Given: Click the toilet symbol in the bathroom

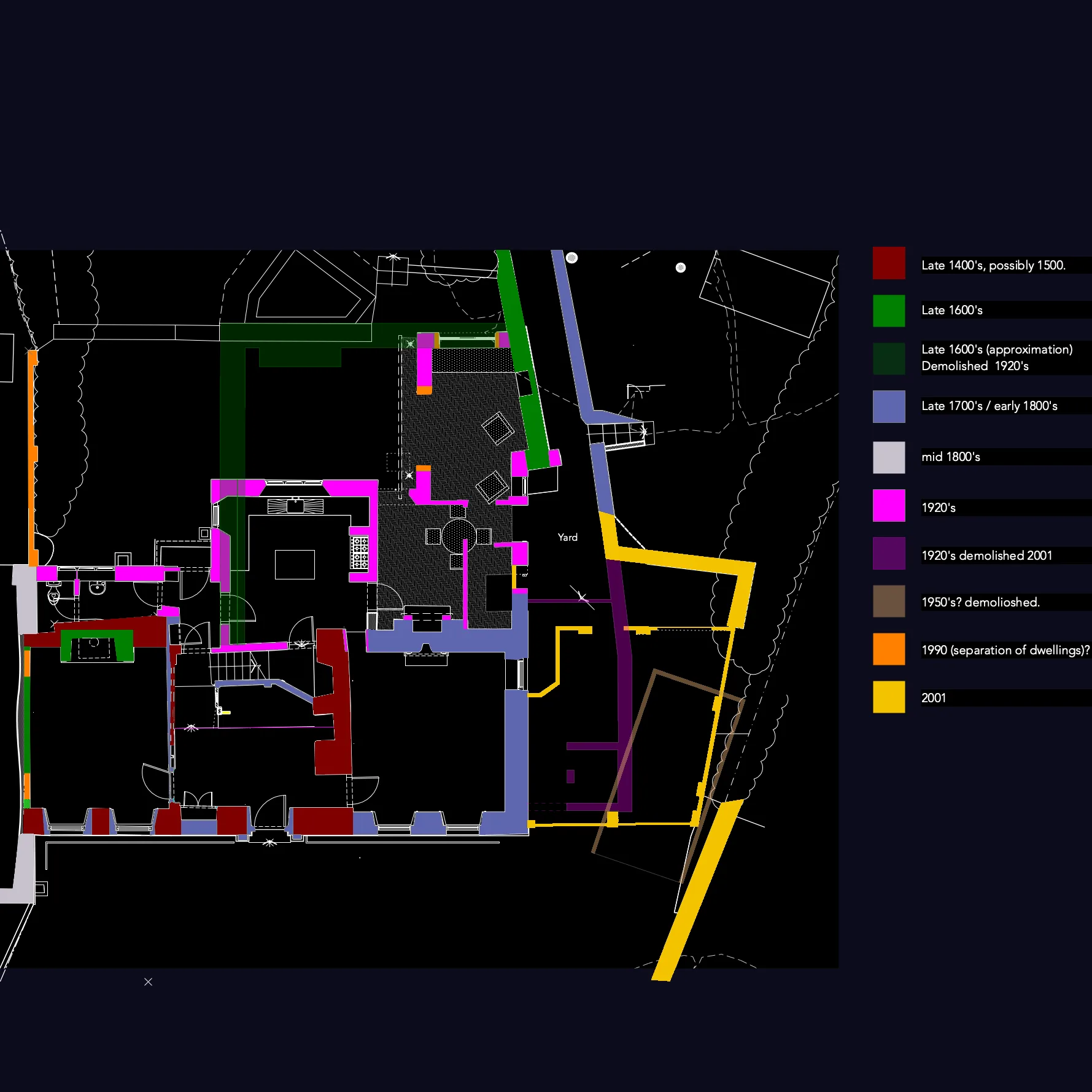Looking at the screenshot, I should click(x=54, y=592).
